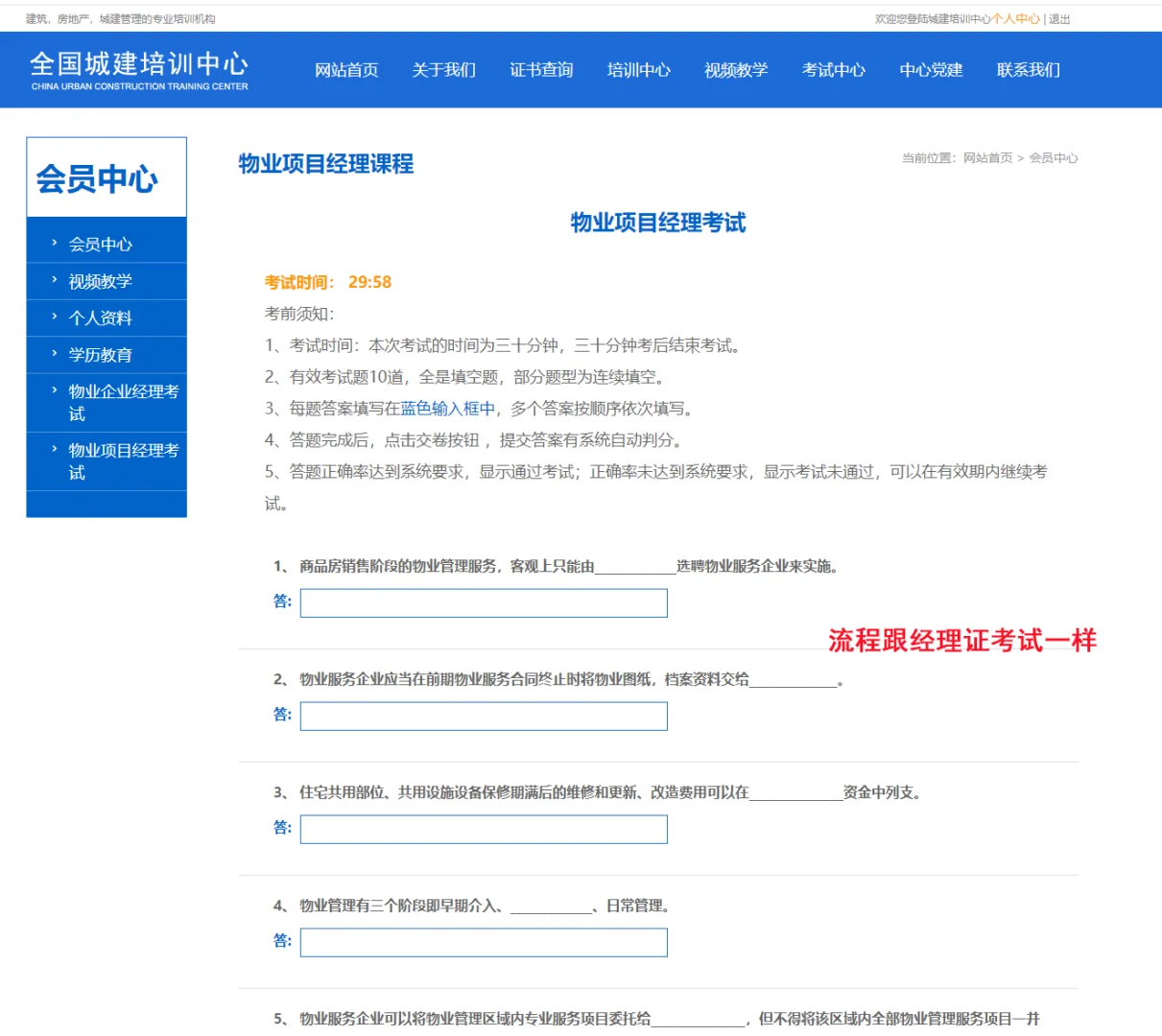Click the answer box for question 3
The image size is (1162, 1036).
point(483,829)
